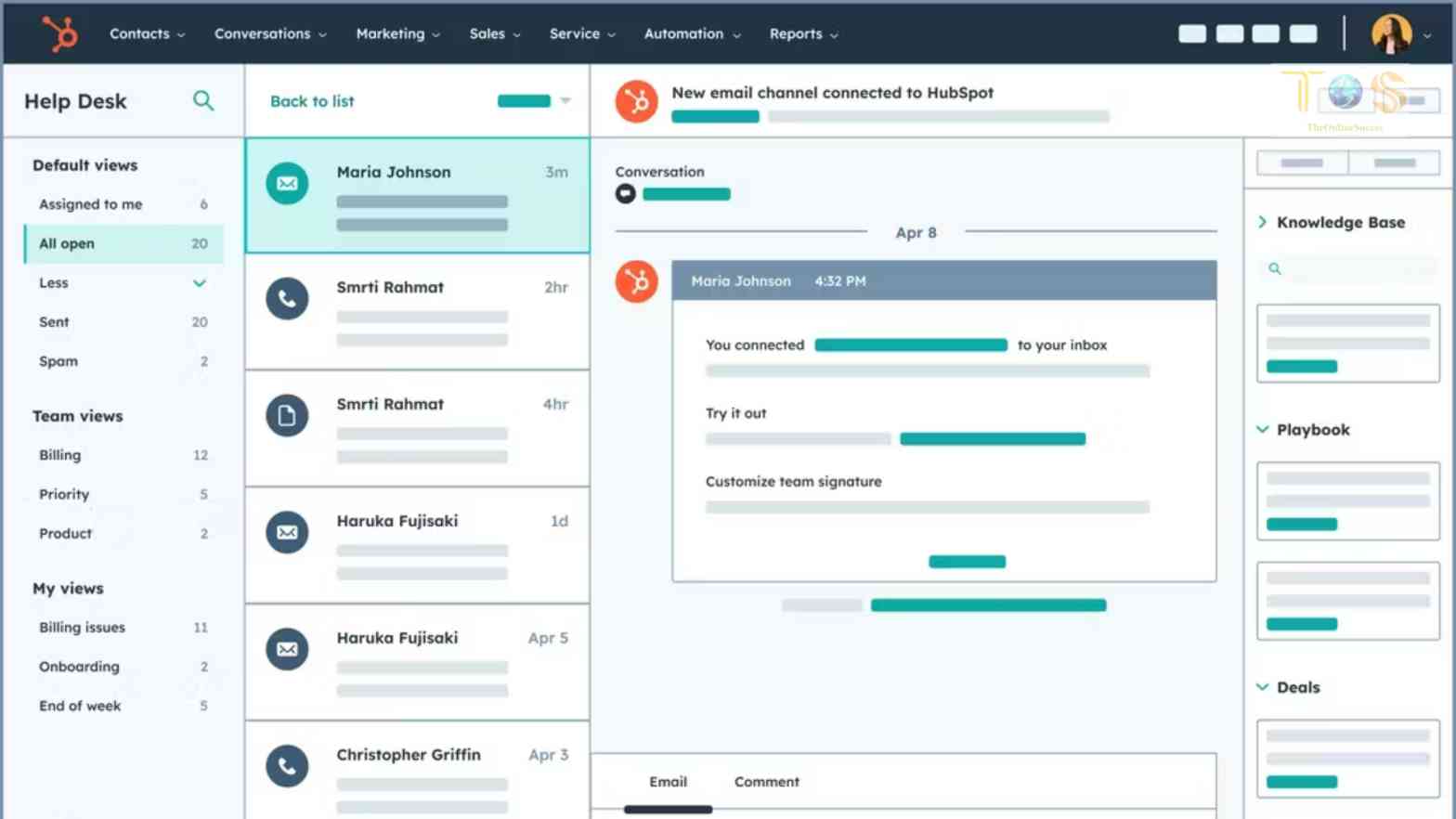Screen dimensions: 1456x819
Task: Select Assigned to me view
Action: pos(123,204)
